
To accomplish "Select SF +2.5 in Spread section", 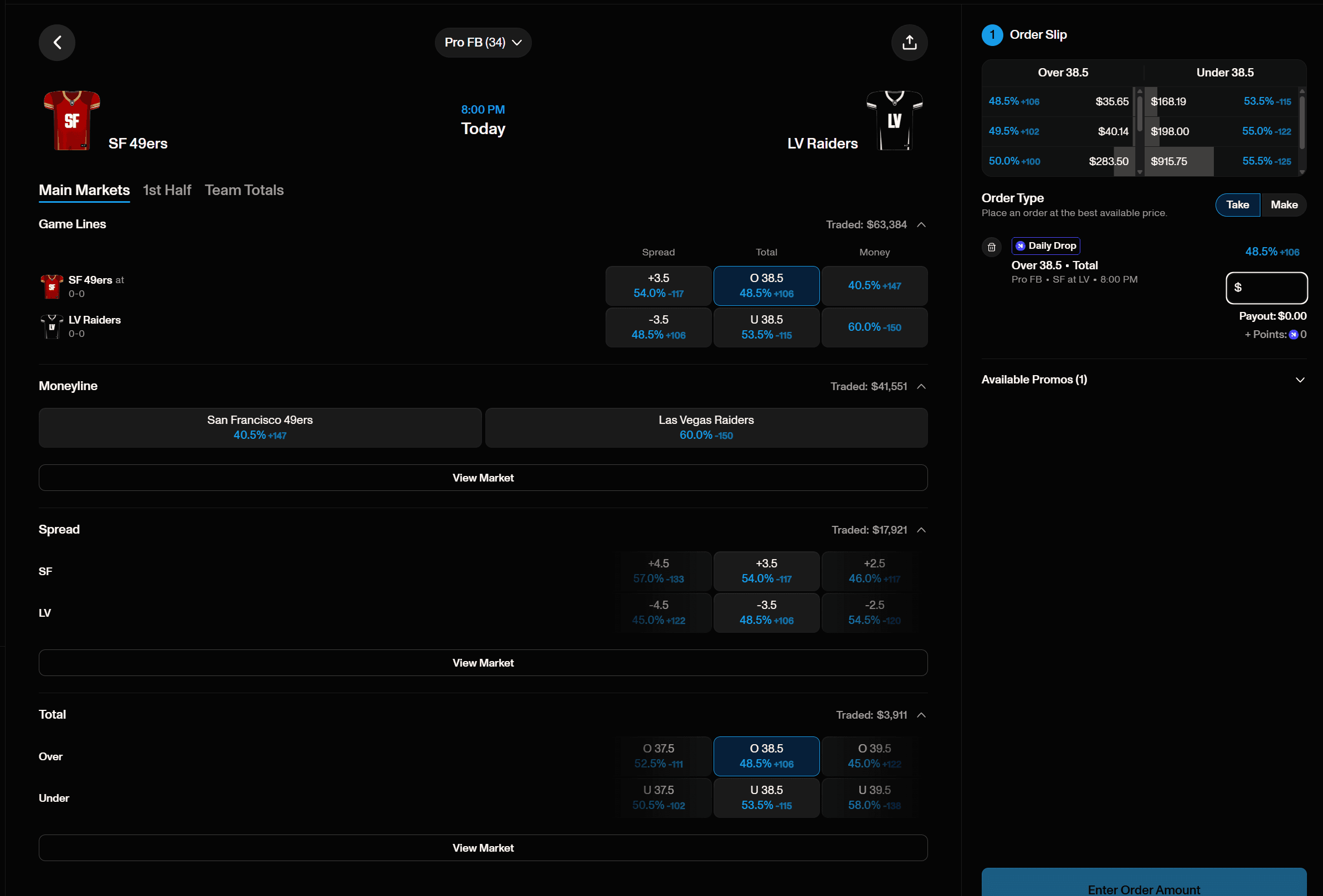I will (x=875, y=571).
